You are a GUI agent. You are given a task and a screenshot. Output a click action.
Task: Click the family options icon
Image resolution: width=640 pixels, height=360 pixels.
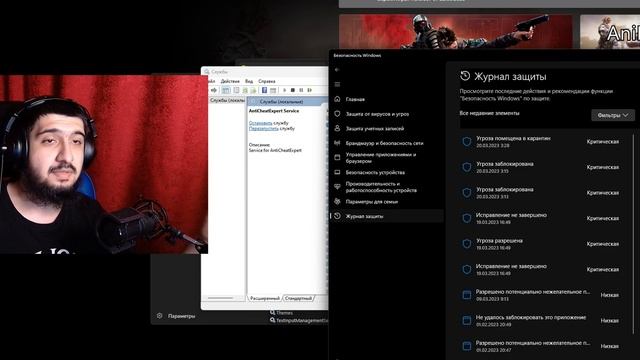tap(337, 201)
